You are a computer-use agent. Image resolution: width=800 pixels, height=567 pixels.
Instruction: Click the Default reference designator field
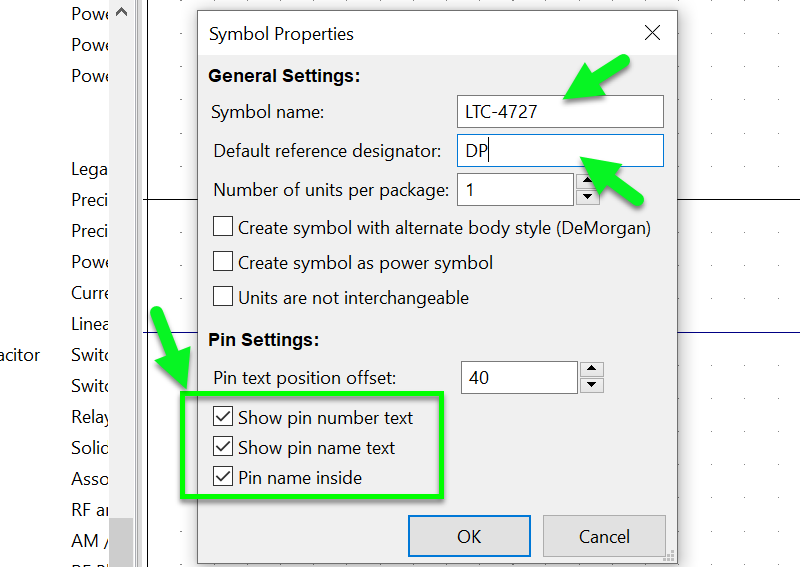(560, 151)
